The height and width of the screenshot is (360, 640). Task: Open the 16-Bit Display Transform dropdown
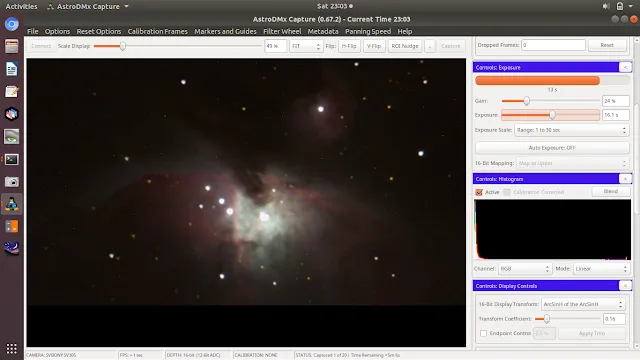(583, 304)
